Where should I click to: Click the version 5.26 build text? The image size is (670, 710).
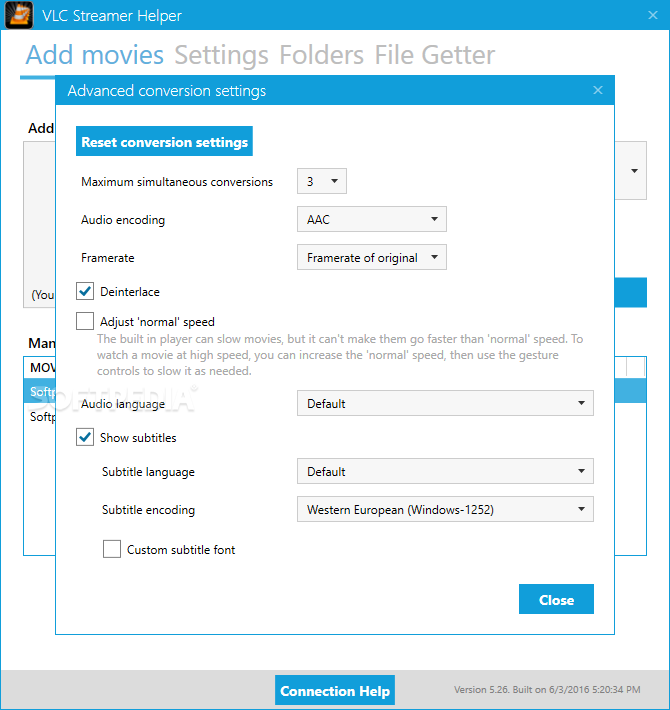[547, 690]
